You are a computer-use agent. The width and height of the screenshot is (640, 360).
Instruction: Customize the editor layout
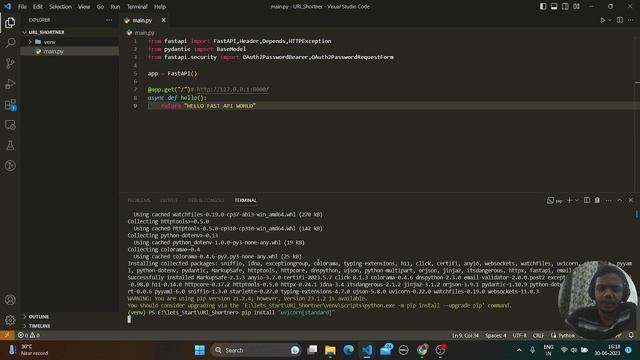(576, 7)
